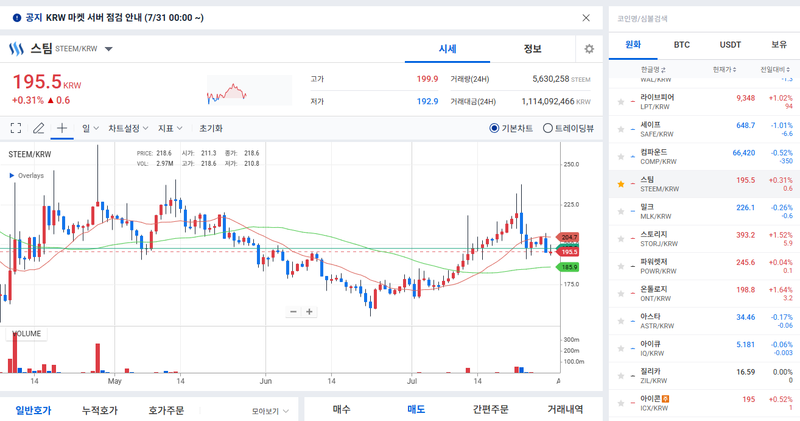Select the 보유 holdings tab
This screenshot has width=800, height=421.
point(779,44)
